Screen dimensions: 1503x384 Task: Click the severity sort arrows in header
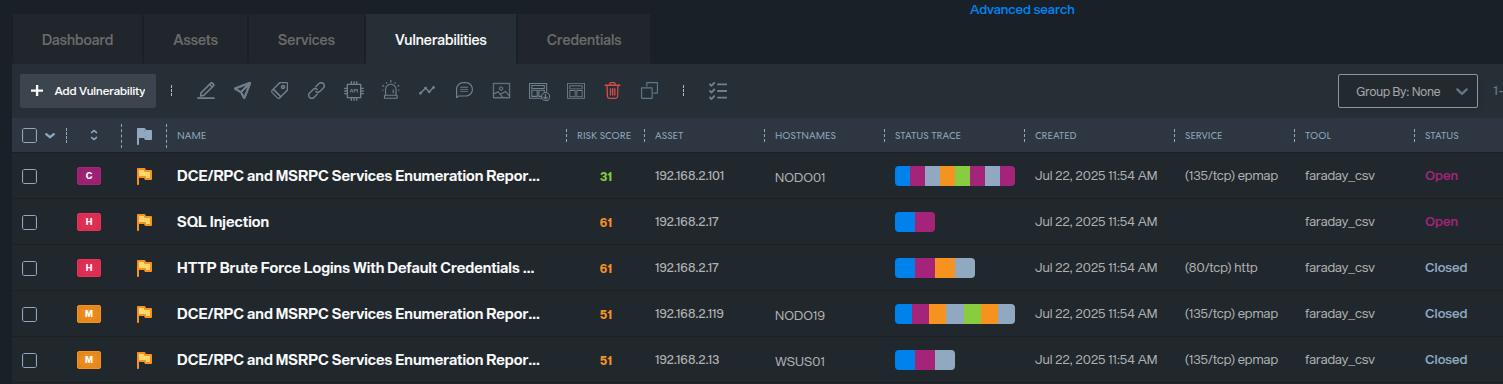coord(94,135)
